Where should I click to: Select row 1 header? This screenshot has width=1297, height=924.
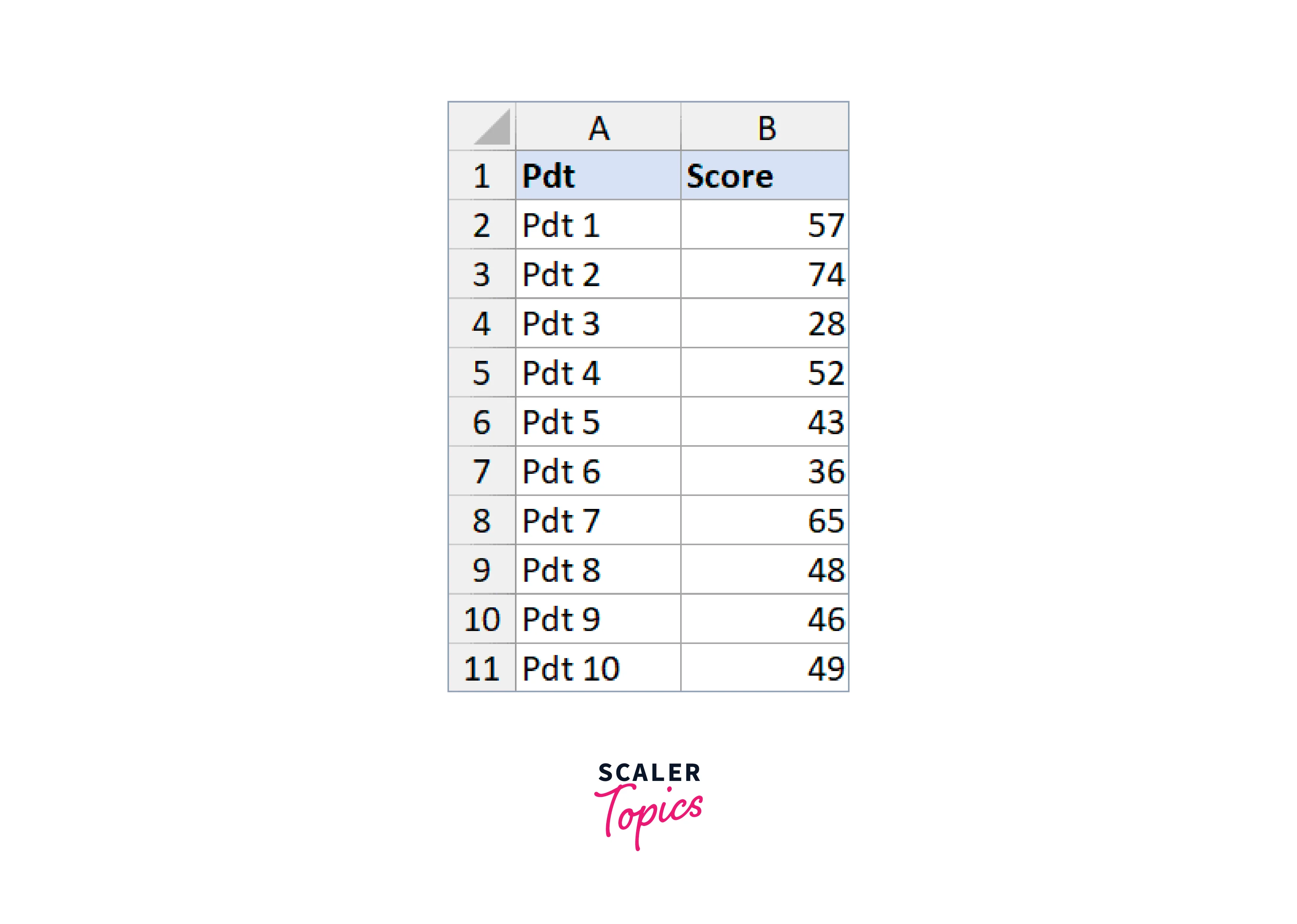coord(482,176)
